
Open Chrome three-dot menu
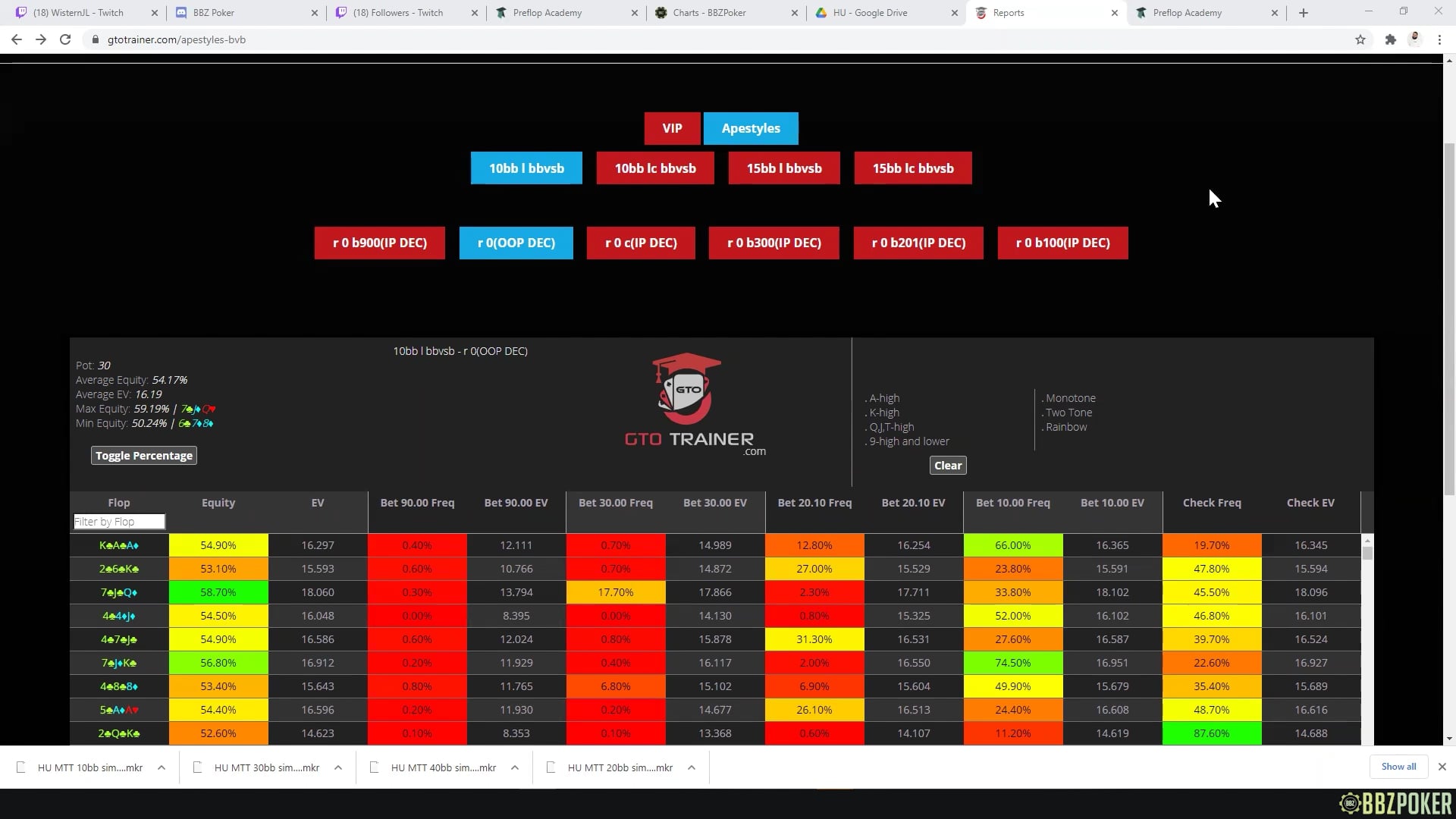[x=1439, y=39]
